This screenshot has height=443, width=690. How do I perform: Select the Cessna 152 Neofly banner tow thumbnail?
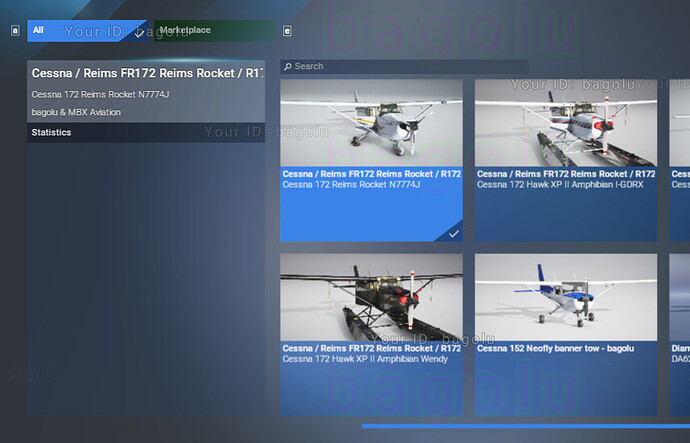(566, 297)
